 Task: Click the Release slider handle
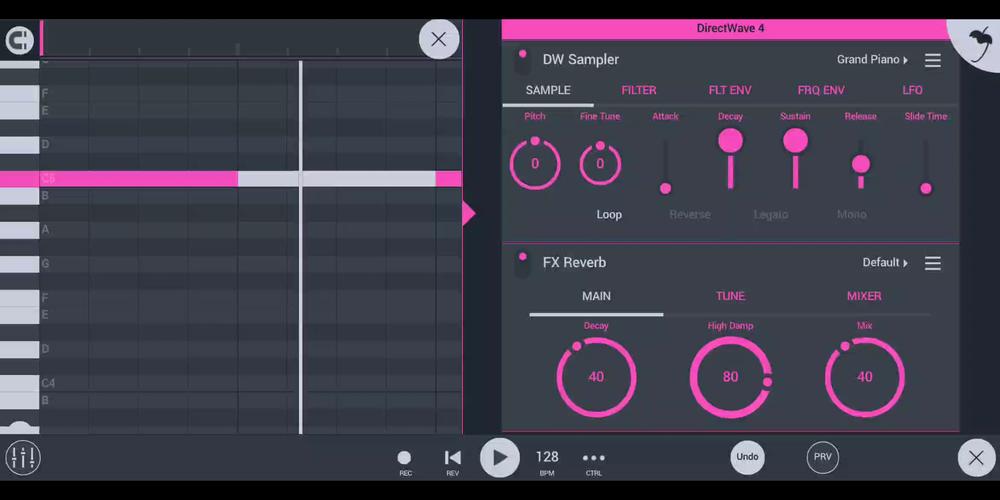click(860, 165)
